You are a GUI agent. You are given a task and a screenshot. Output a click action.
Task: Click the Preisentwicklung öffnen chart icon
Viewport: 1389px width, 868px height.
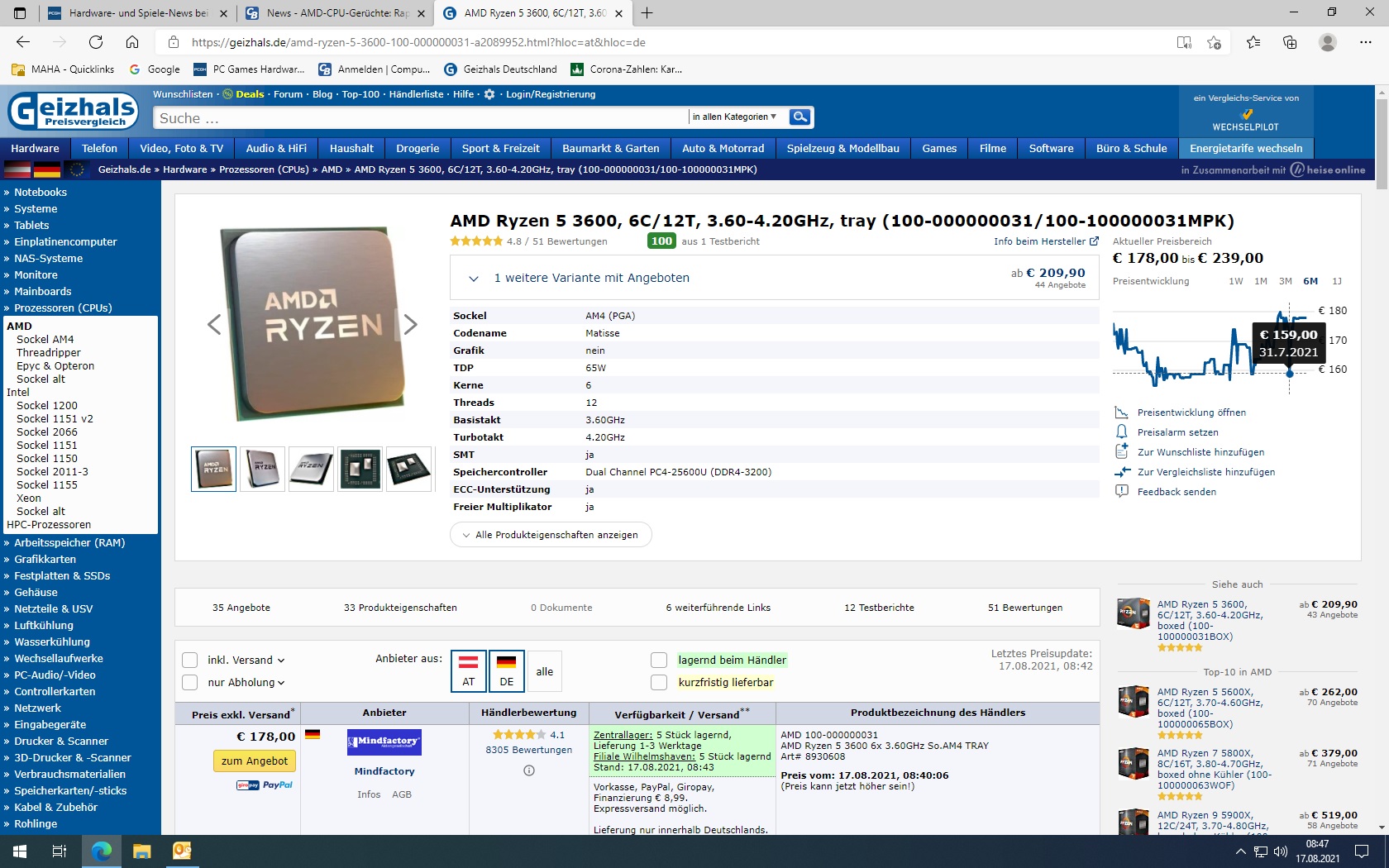1121,413
